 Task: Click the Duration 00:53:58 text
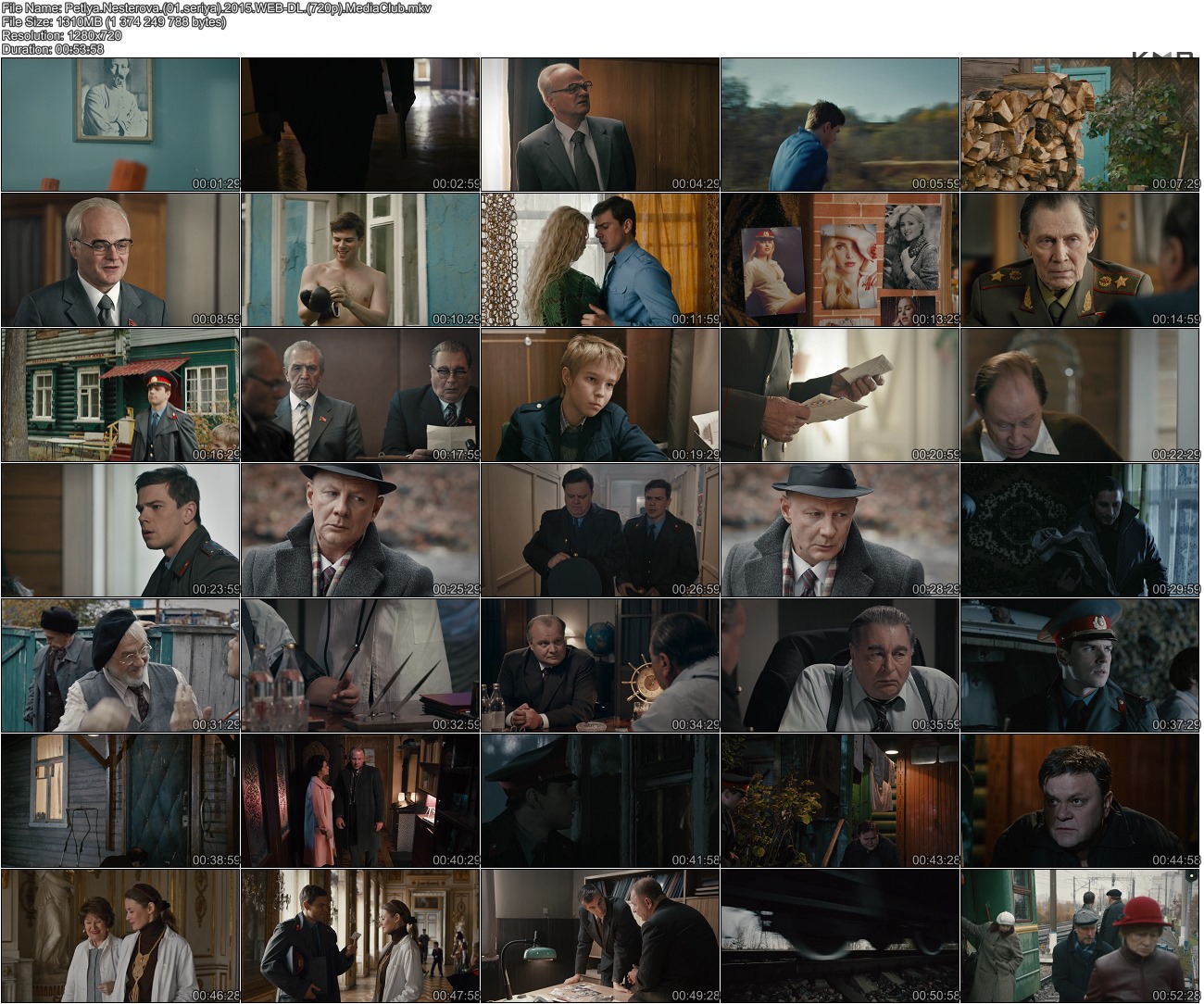click(x=53, y=49)
